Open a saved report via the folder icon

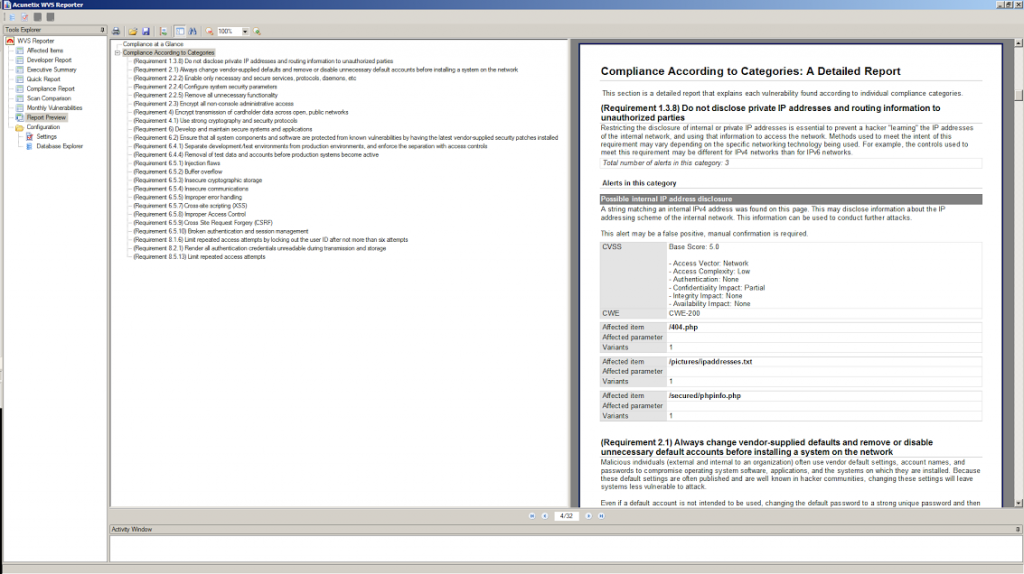click(133, 31)
